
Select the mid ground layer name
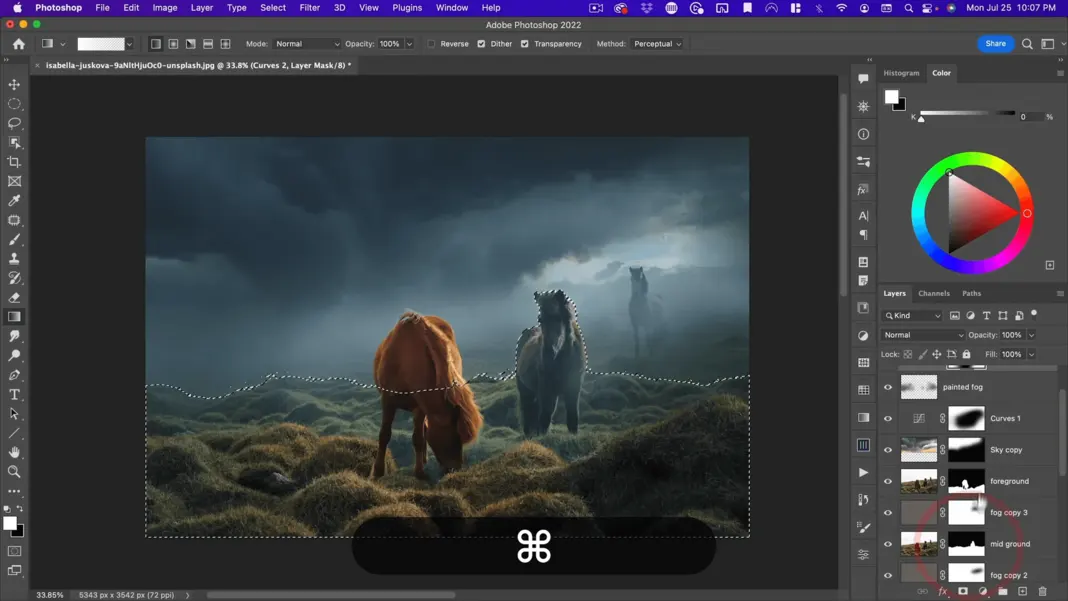coord(1009,544)
